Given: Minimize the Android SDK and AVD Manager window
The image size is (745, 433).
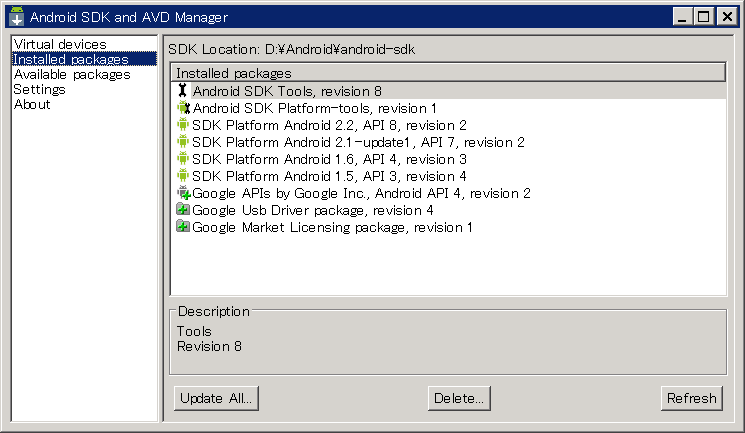Looking at the screenshot, I should click(682, 17).
